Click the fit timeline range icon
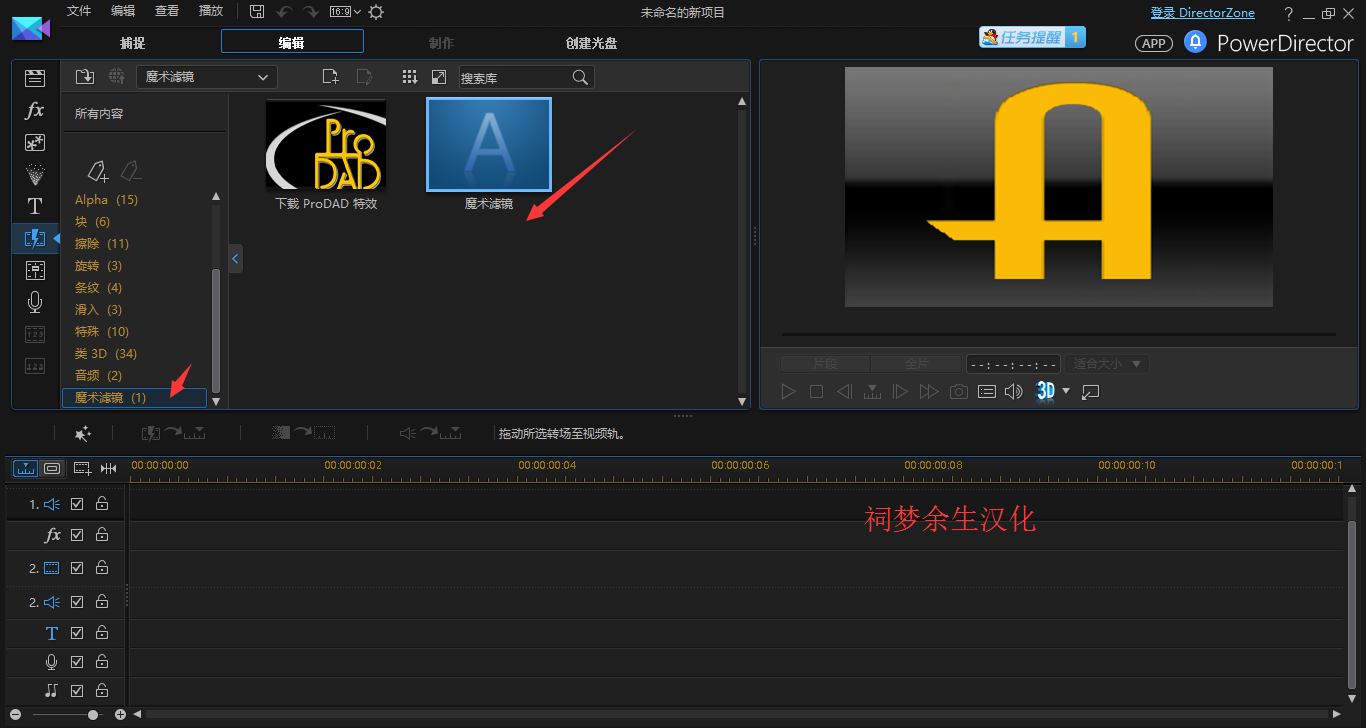Image resolution: width=1366 pixels, height=728 pixels. pos(108,468)
